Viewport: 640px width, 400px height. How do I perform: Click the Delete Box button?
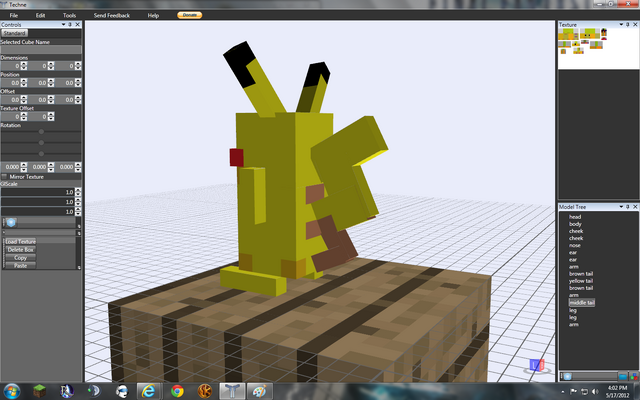click(21, 249)
